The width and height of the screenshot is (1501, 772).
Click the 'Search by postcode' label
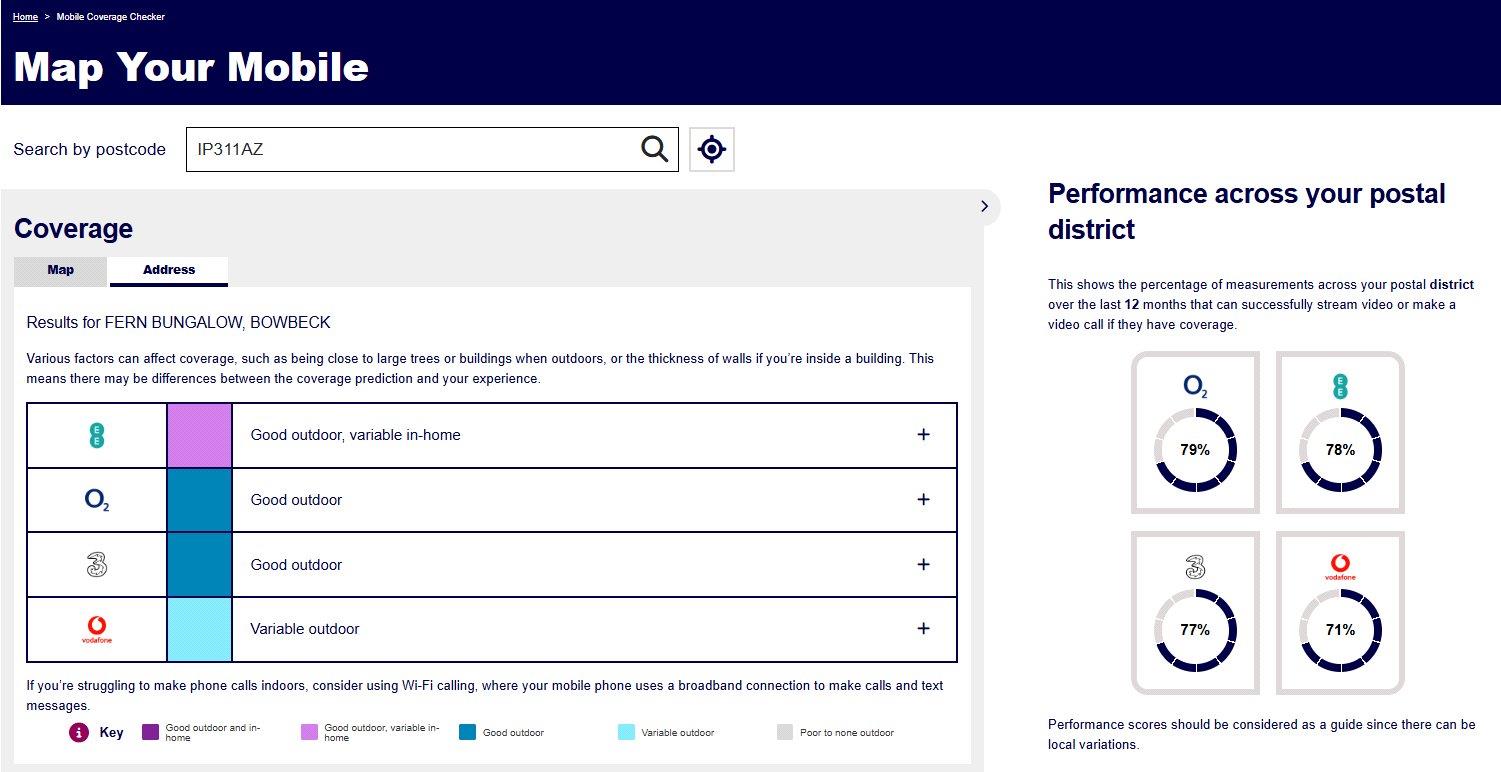pyautogui.click(x=89, y=150)
